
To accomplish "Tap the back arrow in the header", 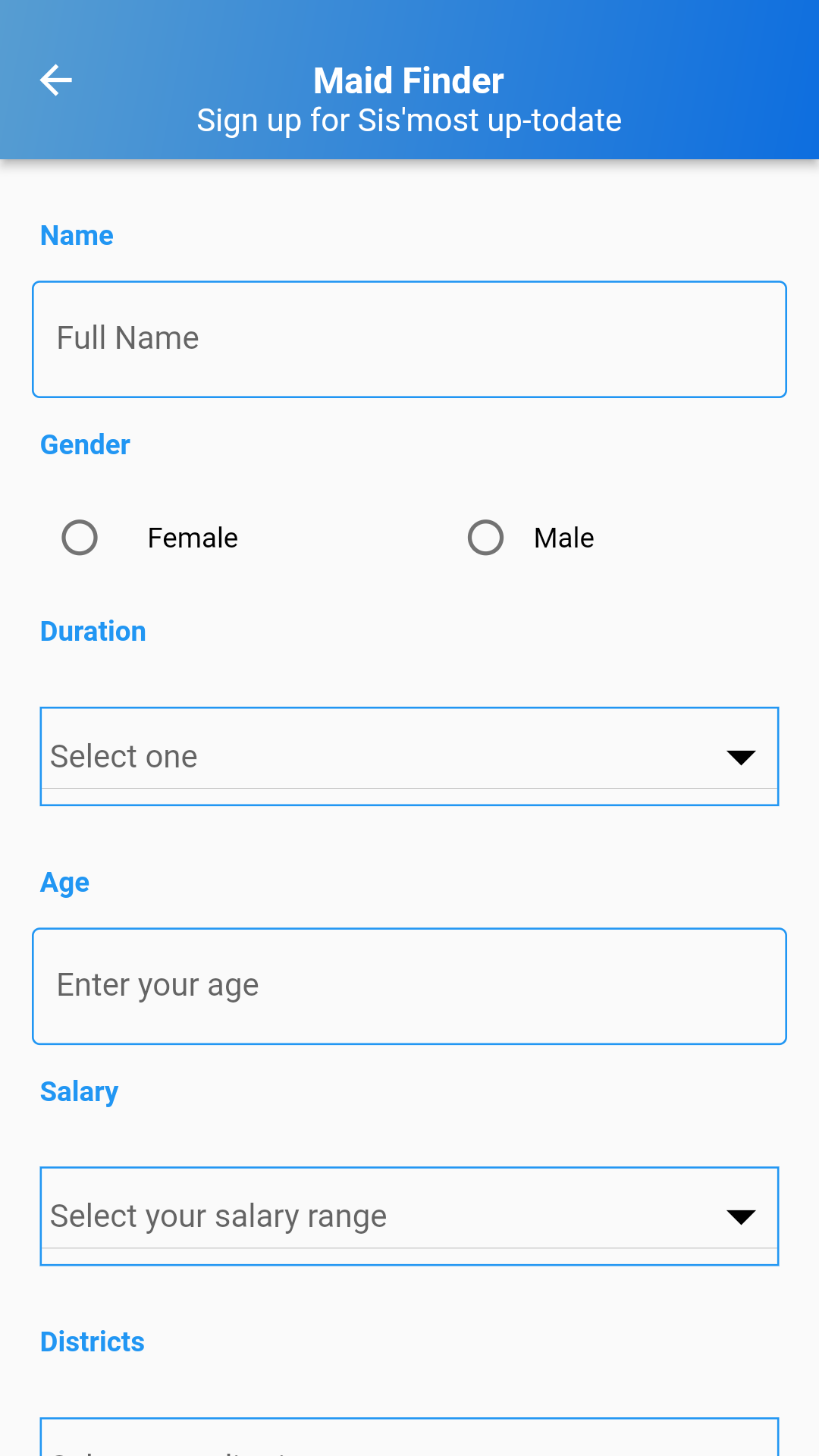I will pyautogui.click(x=56, y=80).
